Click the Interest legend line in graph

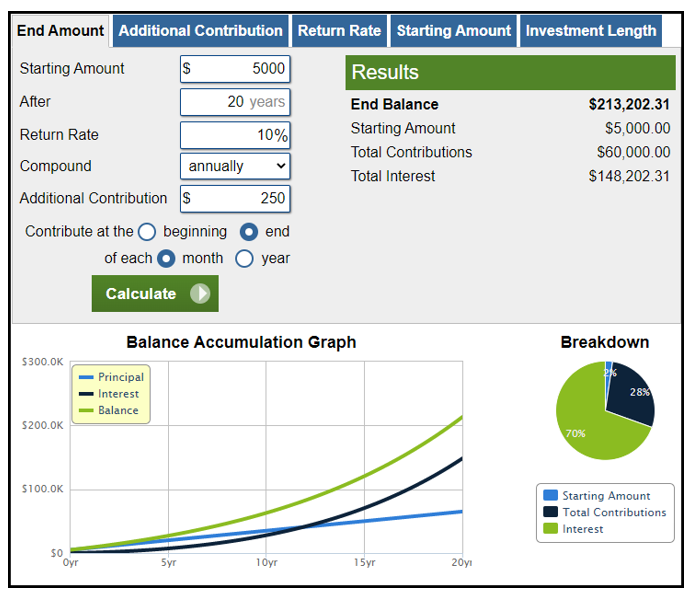pyautogui.click(x=86, y=394)
